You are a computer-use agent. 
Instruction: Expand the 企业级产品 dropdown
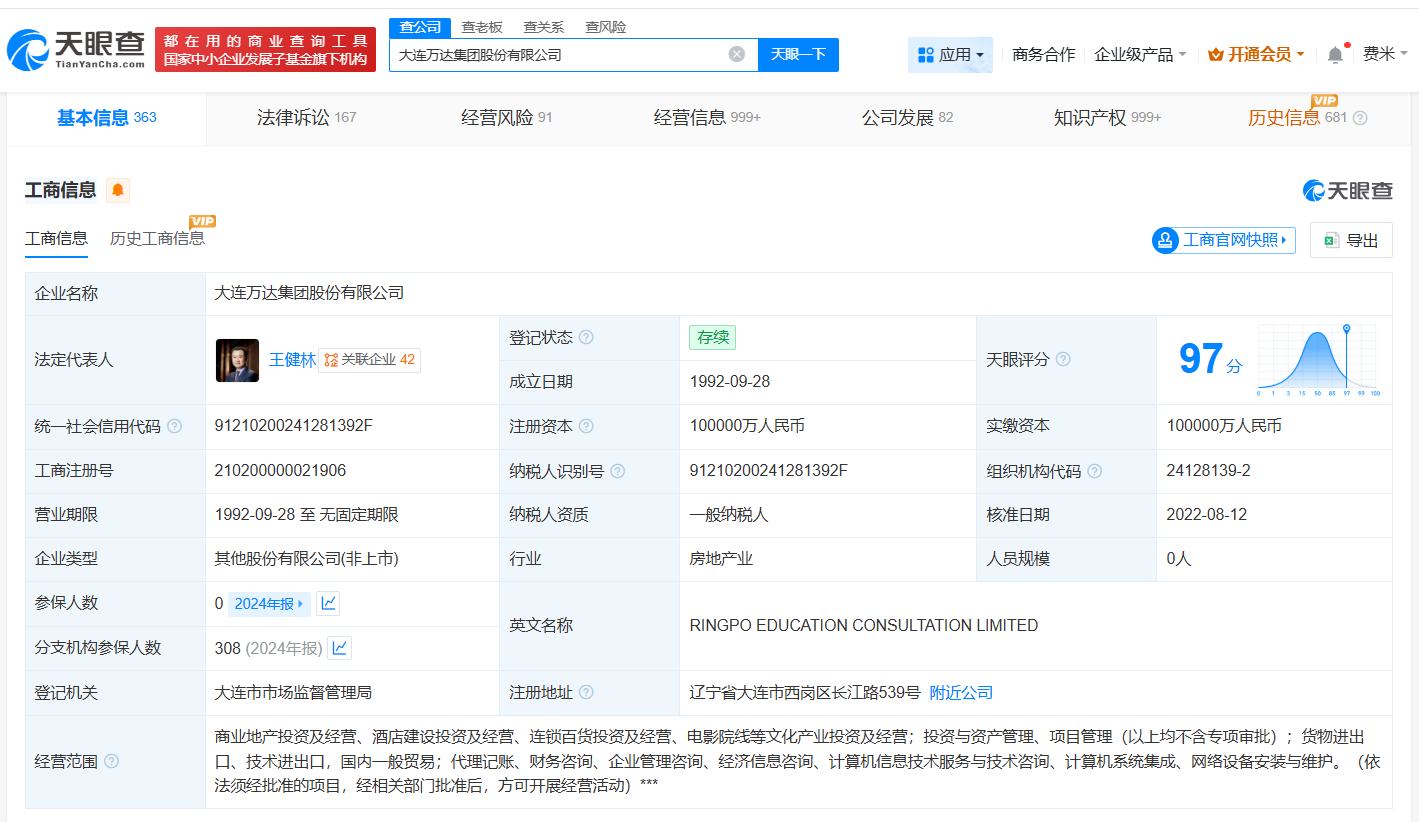click(x=1140, y=54)
